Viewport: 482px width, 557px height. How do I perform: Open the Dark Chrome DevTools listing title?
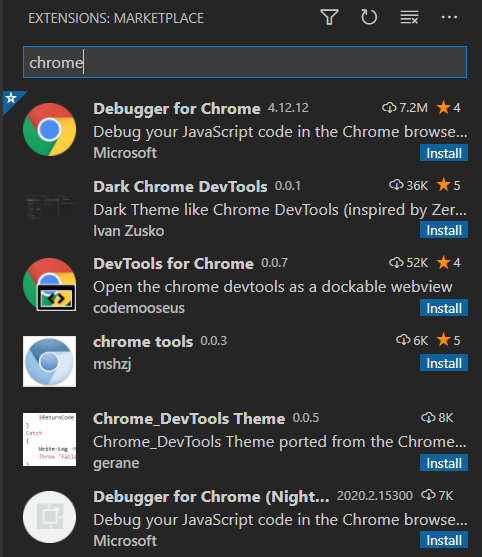(x=180, y=186)
